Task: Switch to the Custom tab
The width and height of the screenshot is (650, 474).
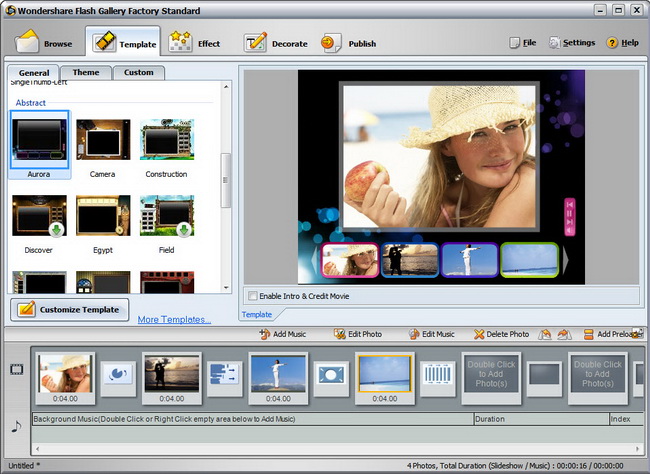Action: tap(139, 73)
